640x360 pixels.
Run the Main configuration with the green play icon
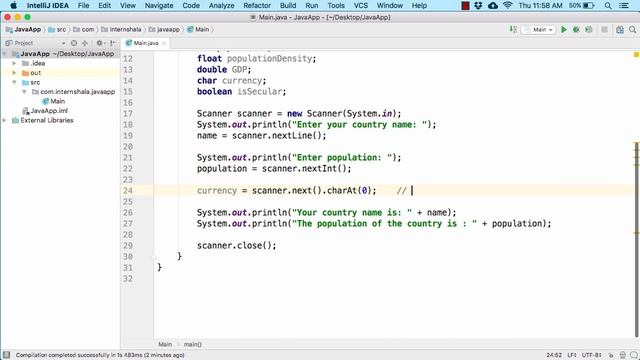pyautogui.click(x=564, y=29)
